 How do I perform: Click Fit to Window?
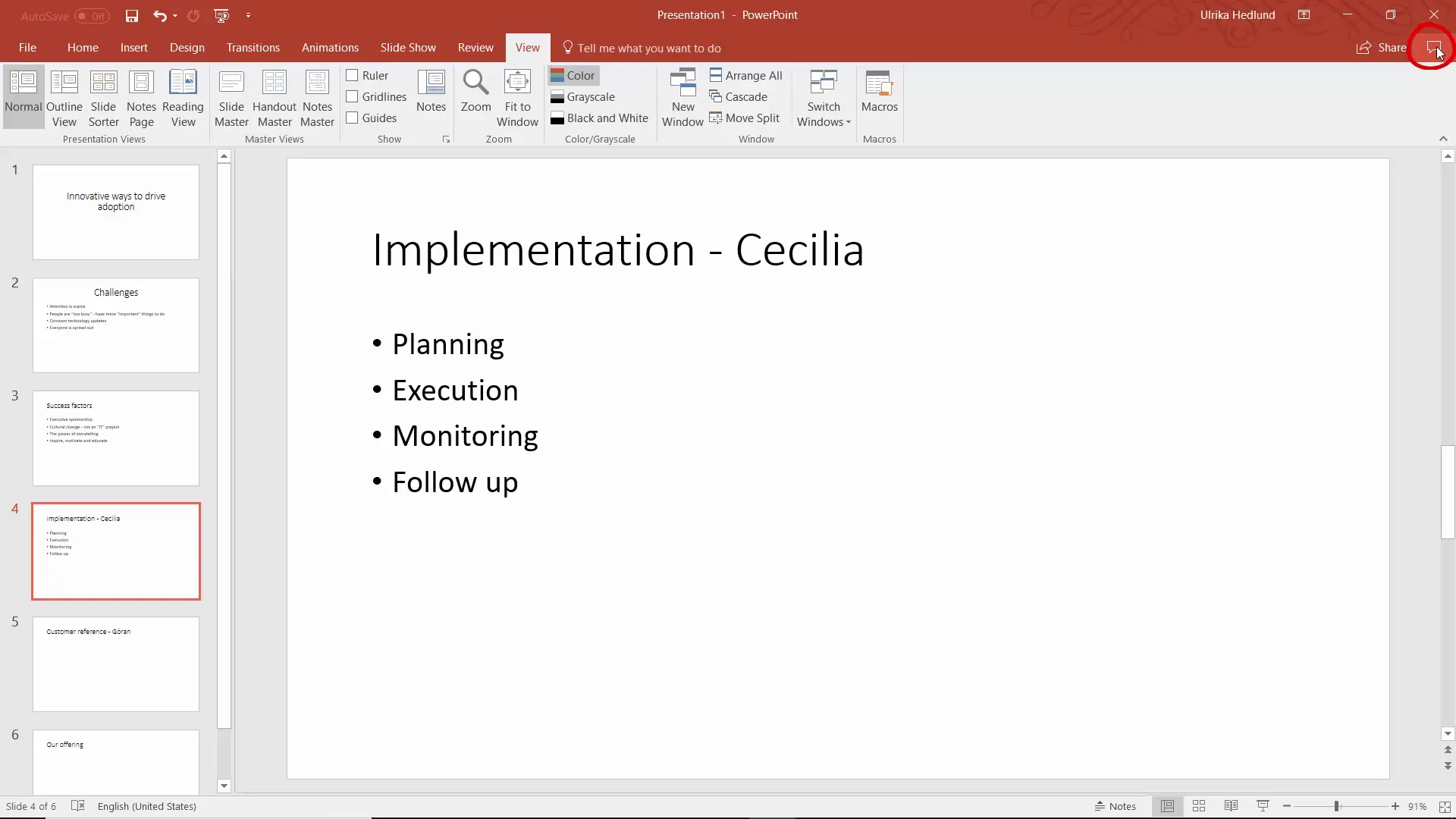(517, 99)
